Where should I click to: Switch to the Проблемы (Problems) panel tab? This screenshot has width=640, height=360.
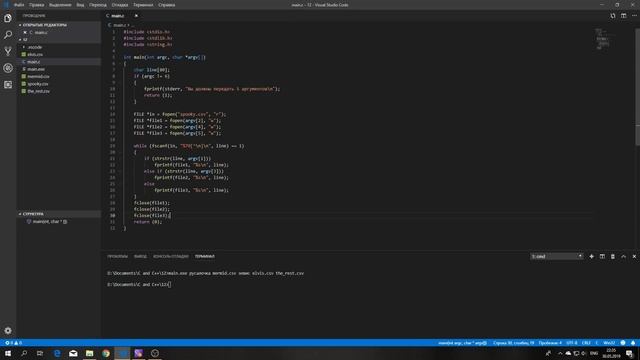118,256
